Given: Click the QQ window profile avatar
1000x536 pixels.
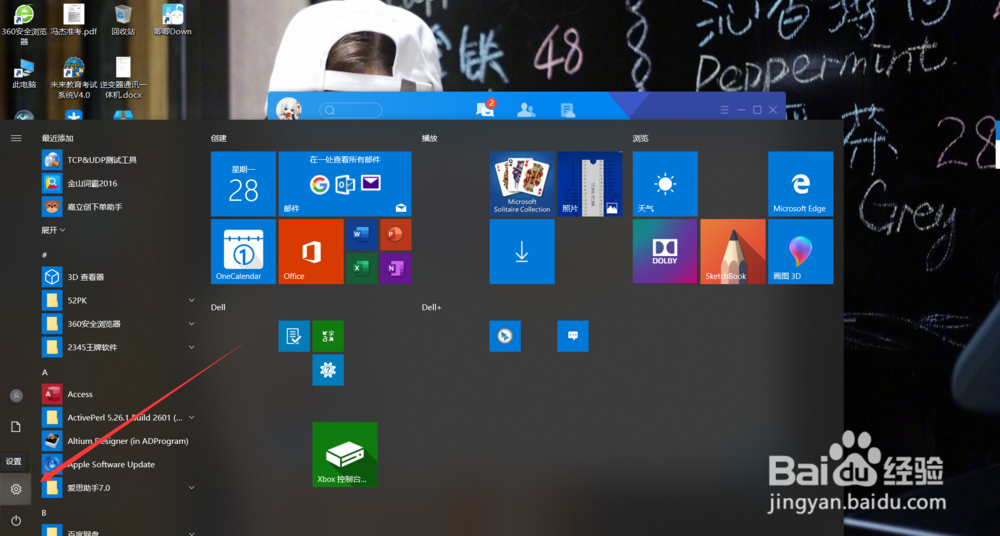Looking at the screenshot, I should 288,109.
